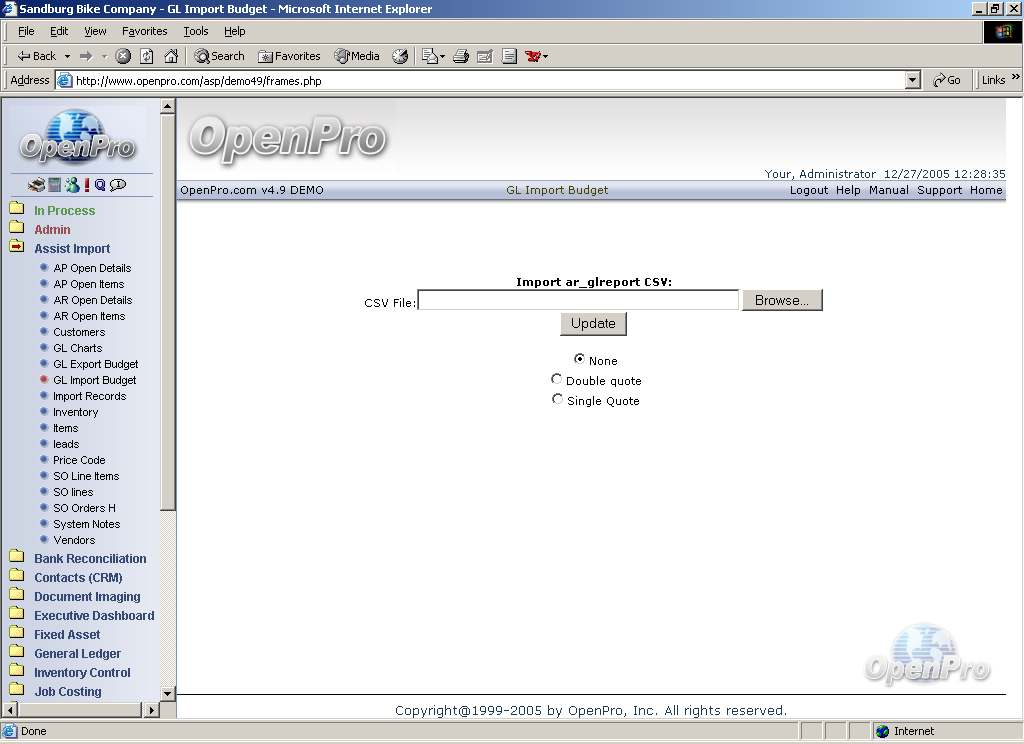The height and width of the screenshot is (744, 1024).
Task: Open the address bar dropdown arrow
Action: [912, 80]
